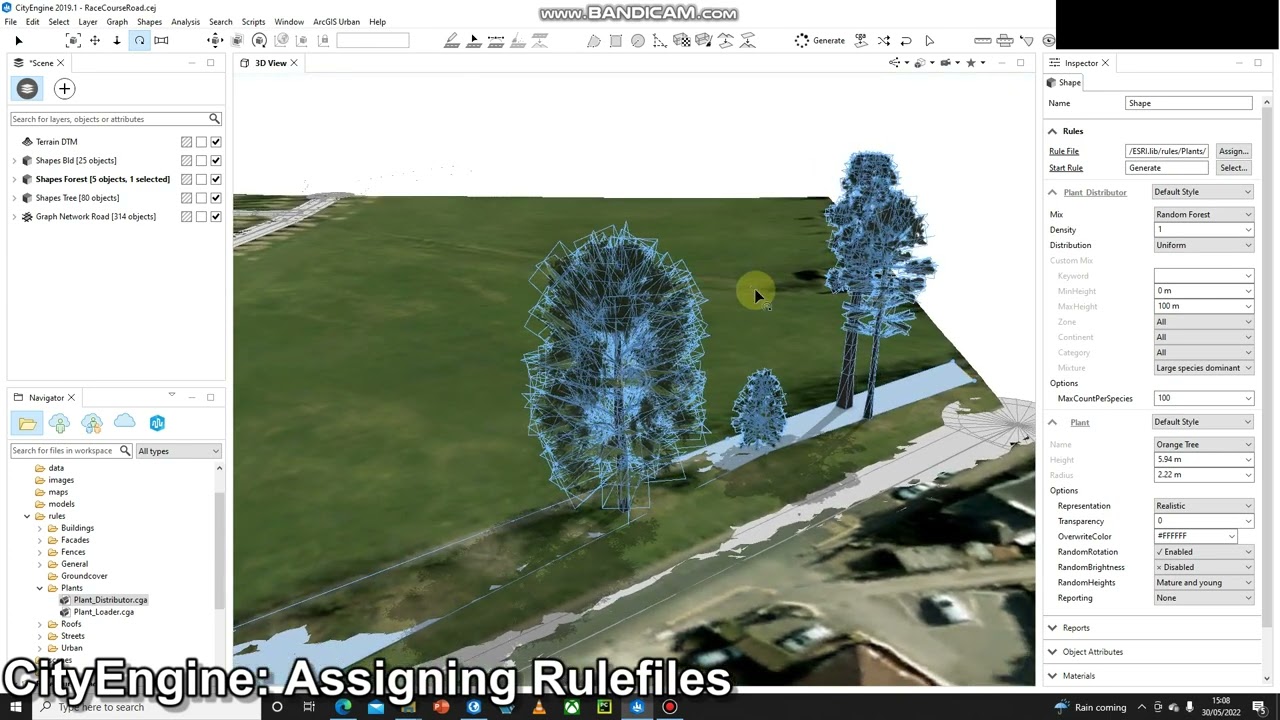Select the rectangular shape creation tool
Viewport: 1280px width, 720px height.
(x=616, y=40)
